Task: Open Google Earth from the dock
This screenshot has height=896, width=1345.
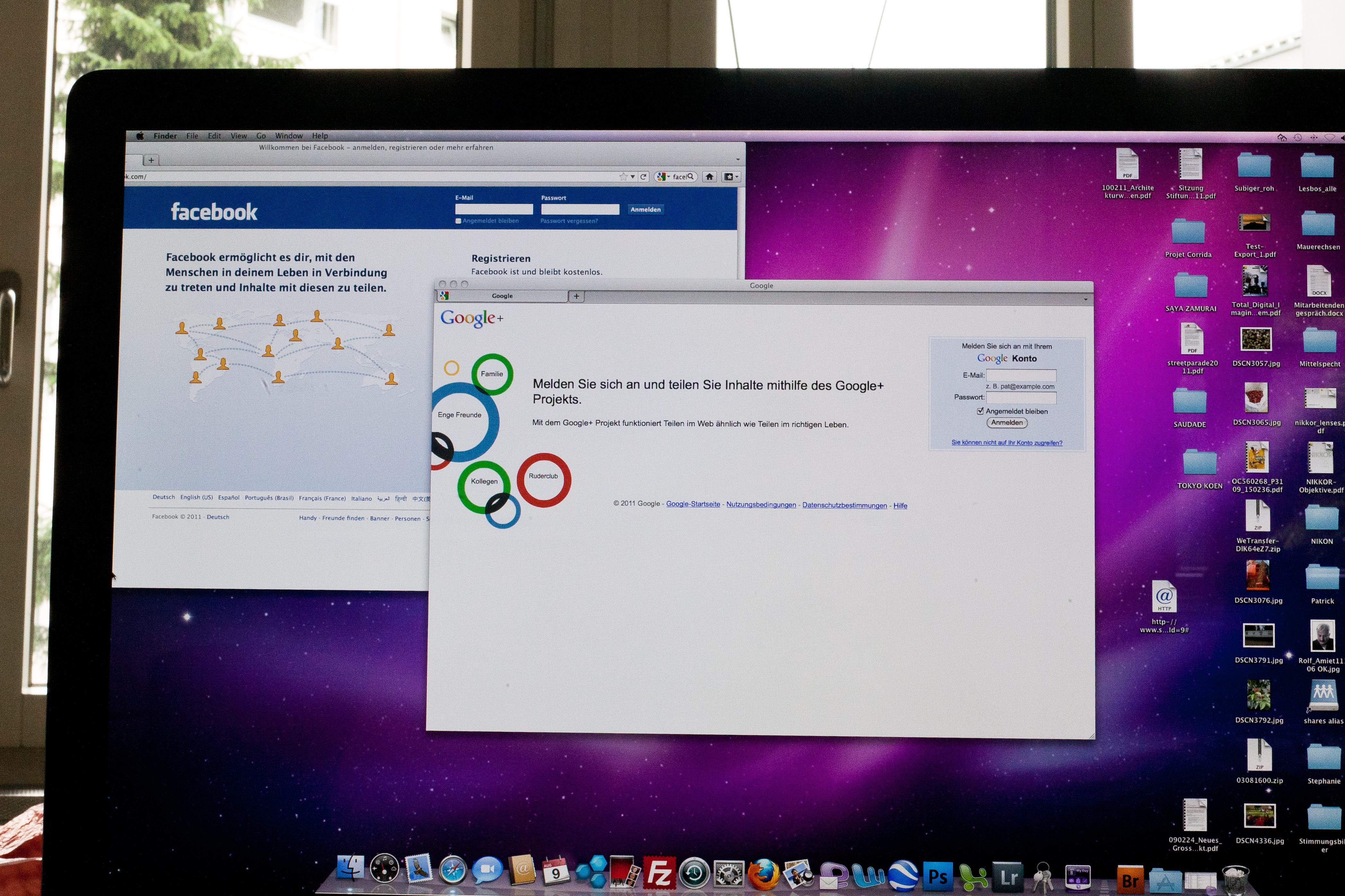Action: tap(903, 875)
